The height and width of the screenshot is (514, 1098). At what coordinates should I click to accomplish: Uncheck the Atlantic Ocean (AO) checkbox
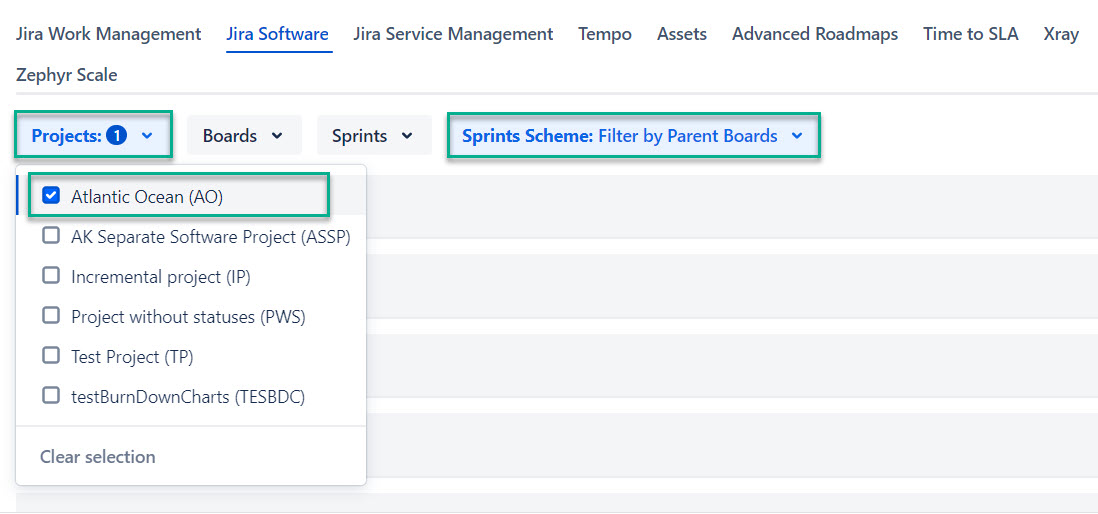[52, 196]
